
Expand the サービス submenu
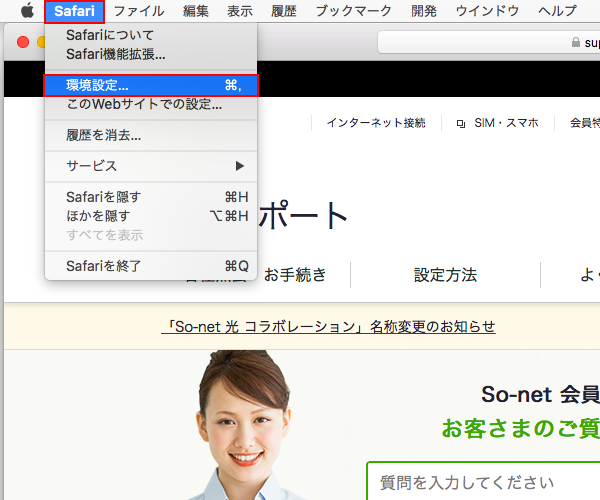point(151,165)
